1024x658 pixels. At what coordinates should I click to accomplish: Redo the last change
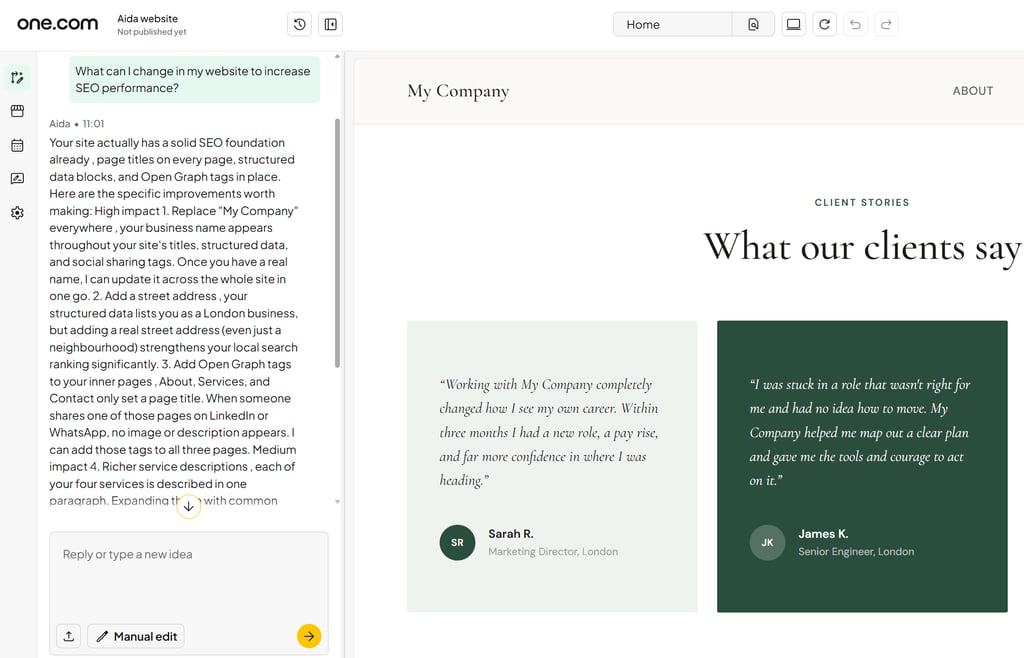coord(886,25)
